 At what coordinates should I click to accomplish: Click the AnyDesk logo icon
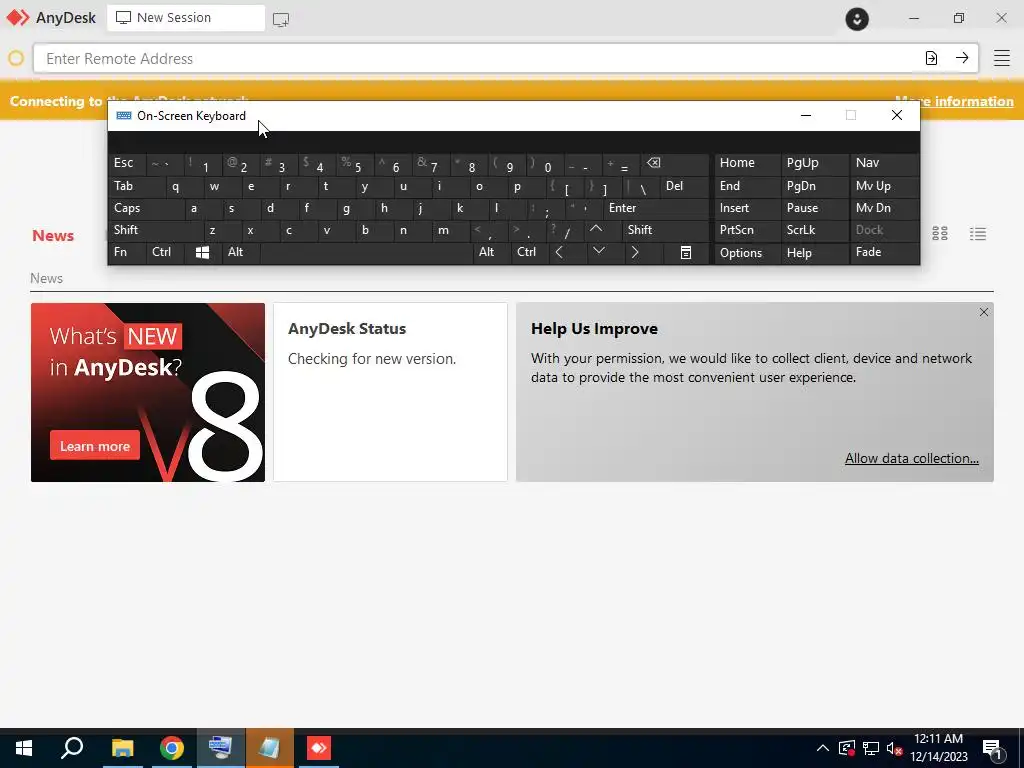pyautogui.click(x=18, y=18)
